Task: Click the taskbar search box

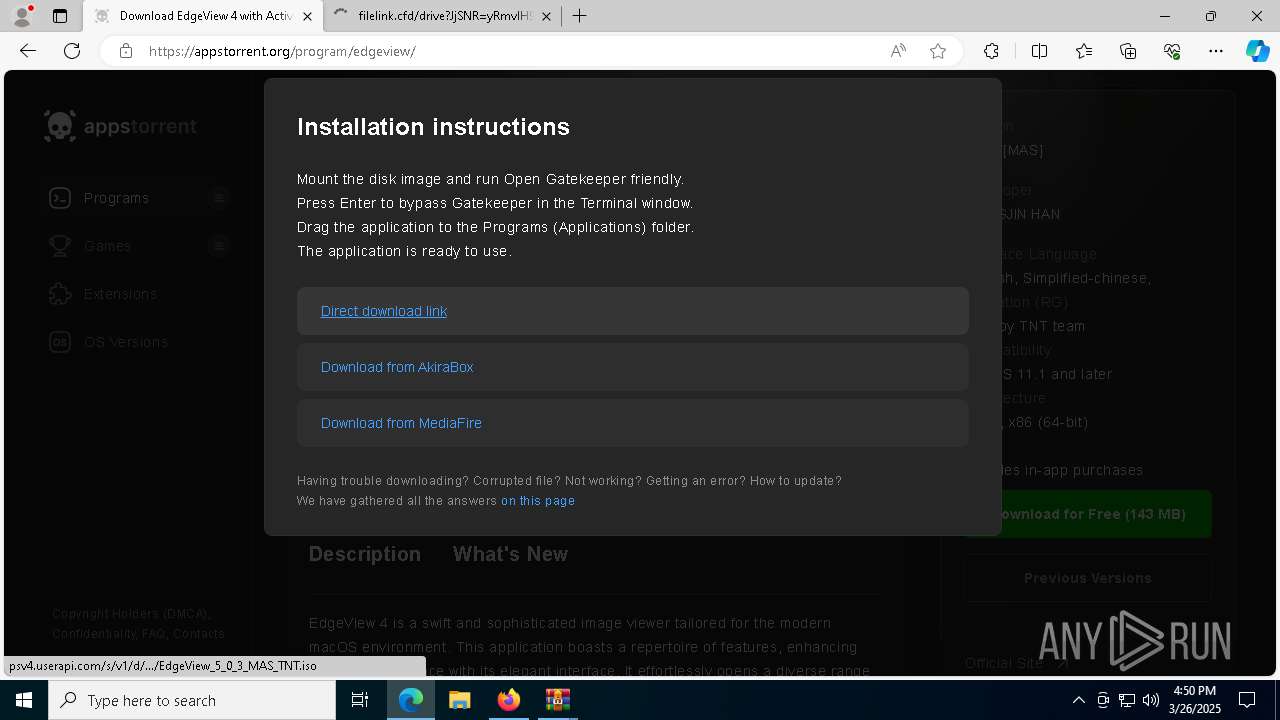Action: pos(192,700)
